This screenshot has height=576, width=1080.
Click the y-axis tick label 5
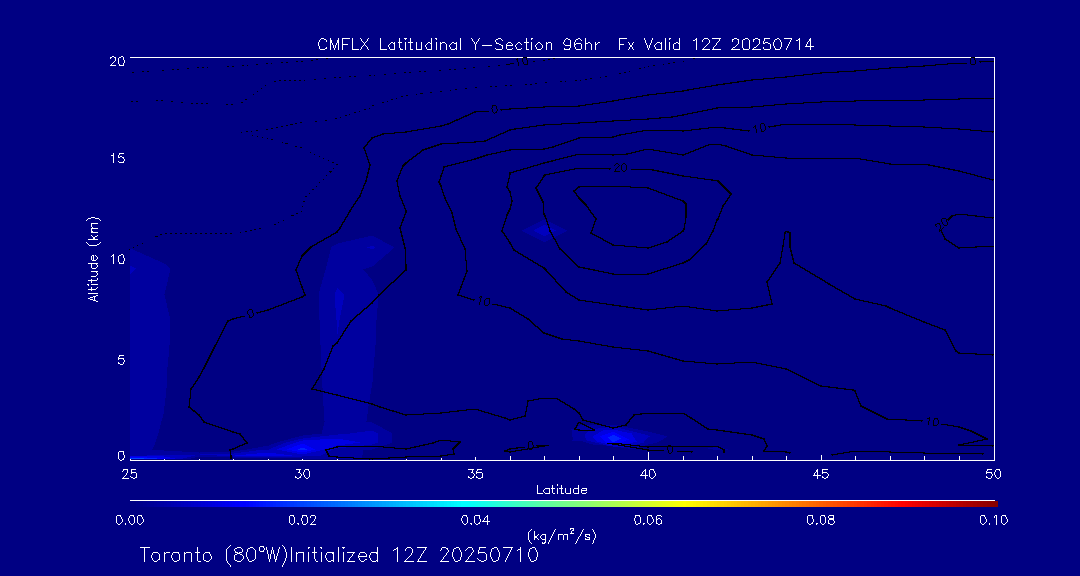121,360
